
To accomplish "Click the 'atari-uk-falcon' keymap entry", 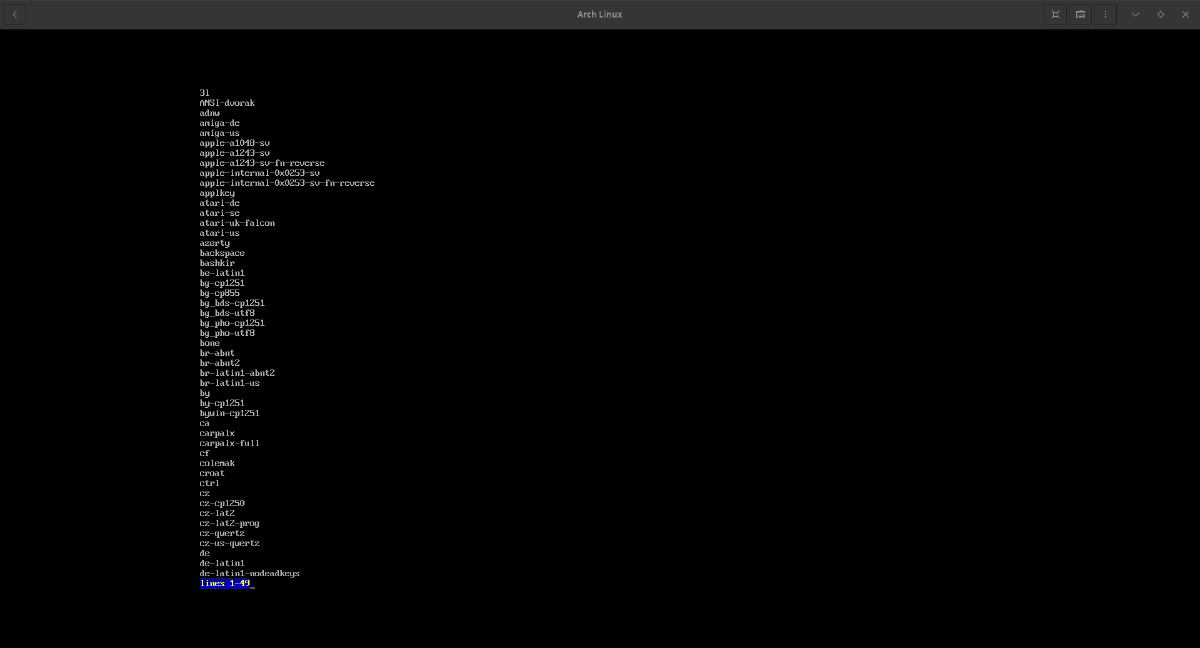I will 237,223.
